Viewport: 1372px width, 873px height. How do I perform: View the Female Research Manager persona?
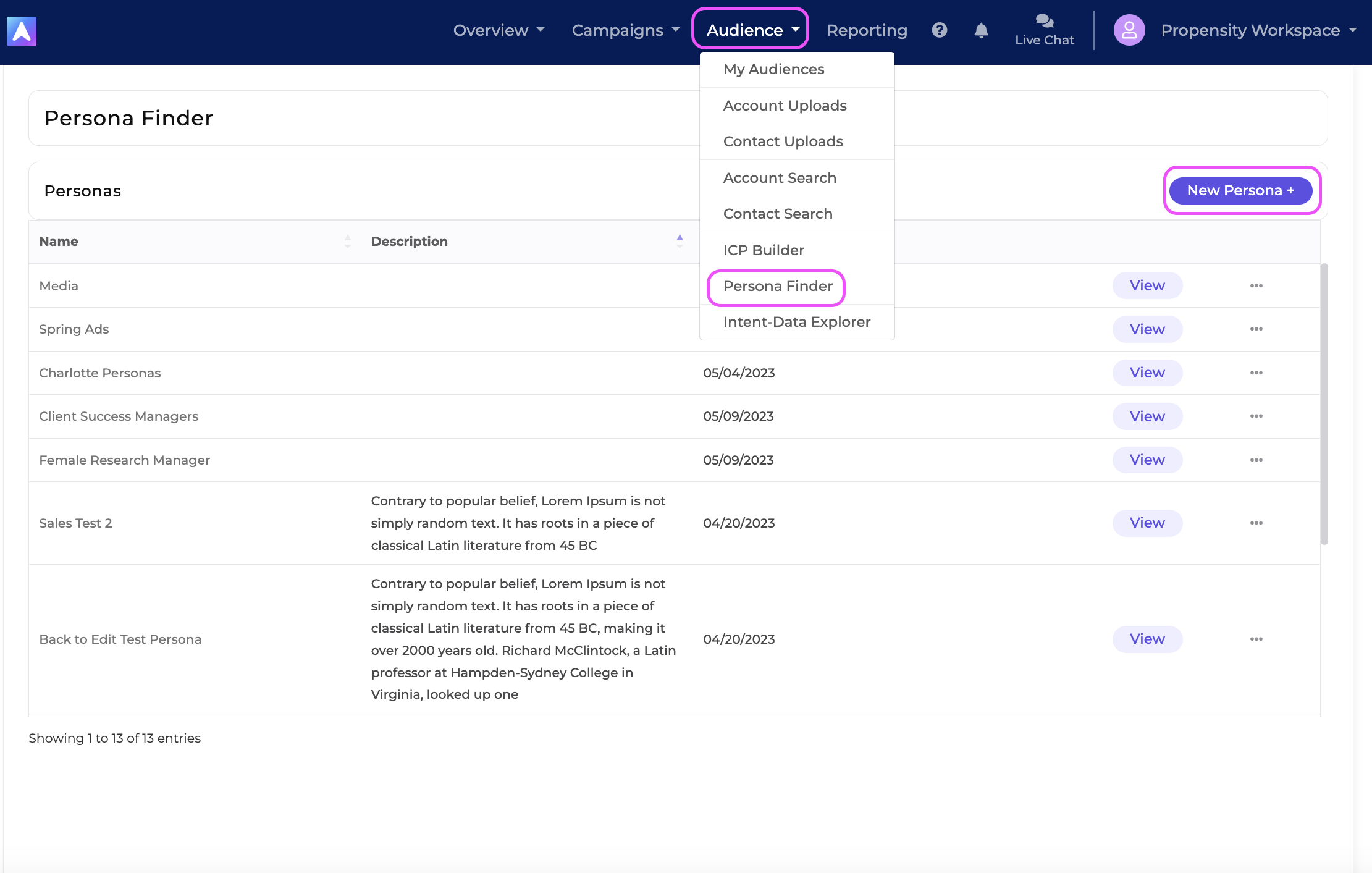point(1147,460)
